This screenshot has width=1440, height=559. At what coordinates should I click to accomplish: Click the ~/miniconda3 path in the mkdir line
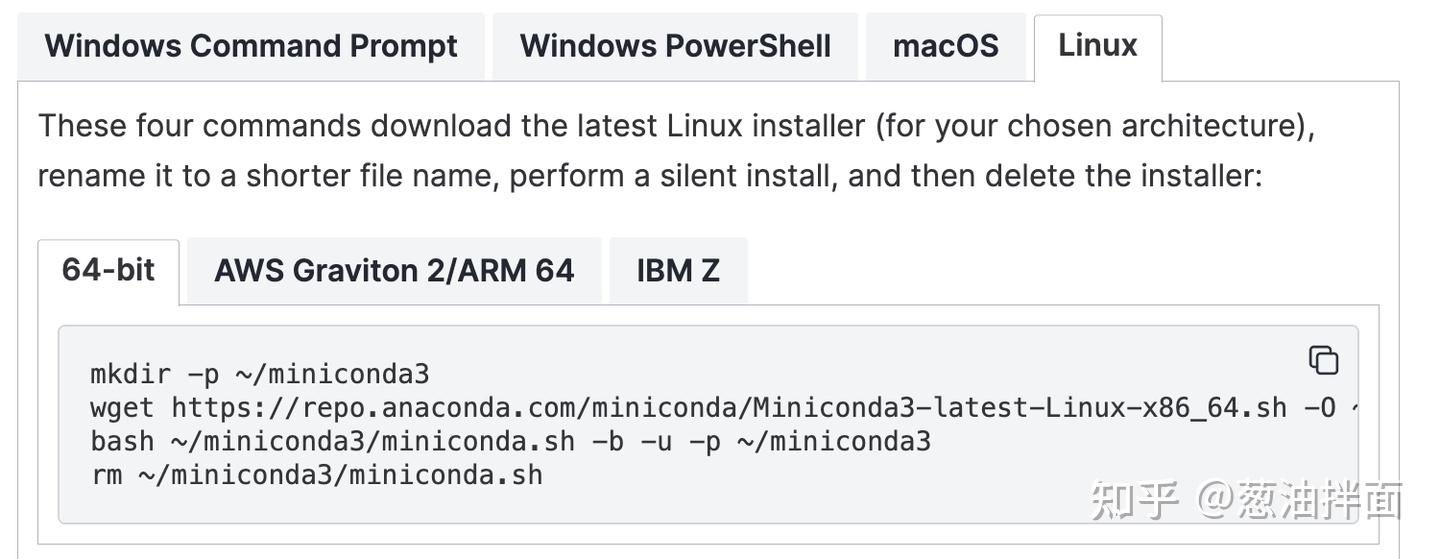[x=332, y=374]
